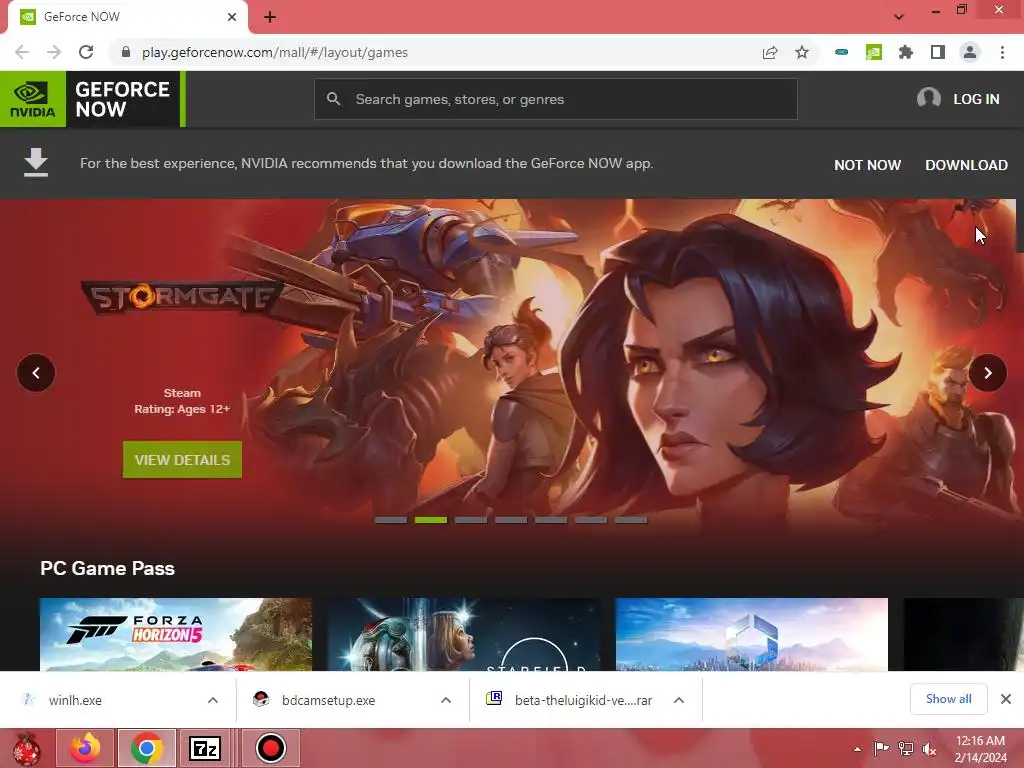This screenshot has width=1024, height=768.
Task: Select third carousel indicator
Action: (x=471, y=520)
